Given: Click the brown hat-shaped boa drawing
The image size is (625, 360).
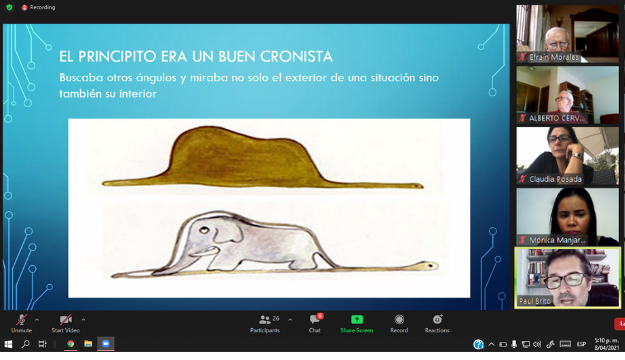Looking at the screenshot, I should coord(262,157).
